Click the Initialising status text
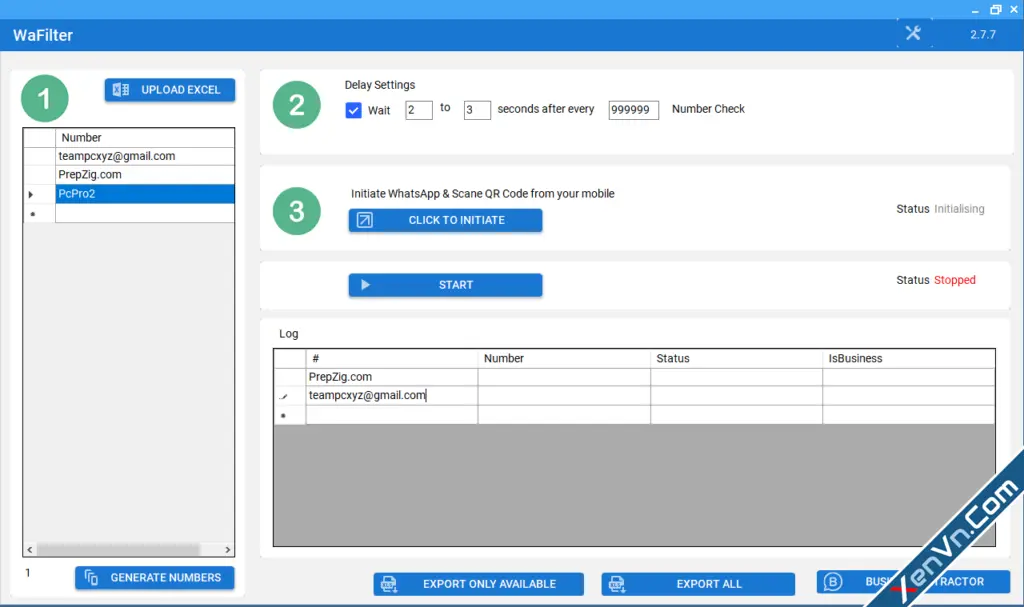Viewport: 1024px width, 607px height. click(x=959, y=209)
